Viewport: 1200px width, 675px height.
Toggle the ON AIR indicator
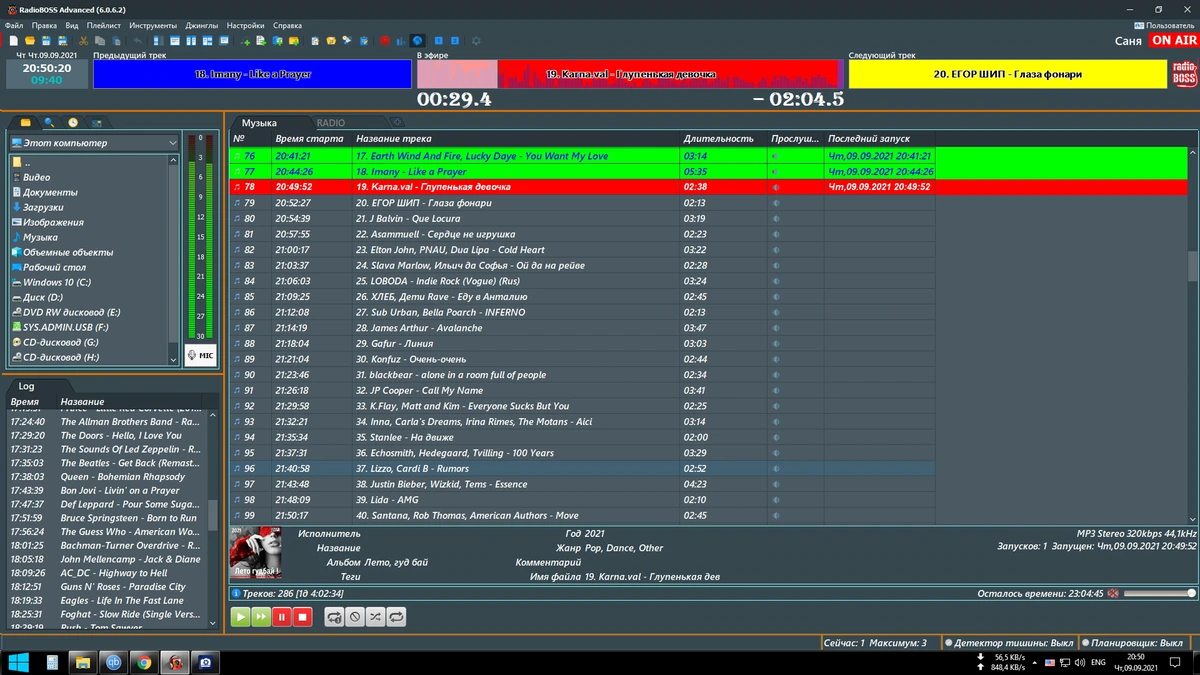1173,41
